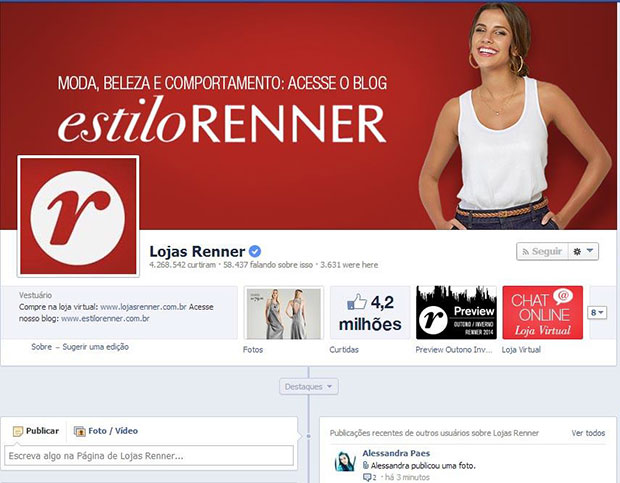Open the Fotos album thumbnail
The width and height of the screenshot is (620, 483).
284,313
